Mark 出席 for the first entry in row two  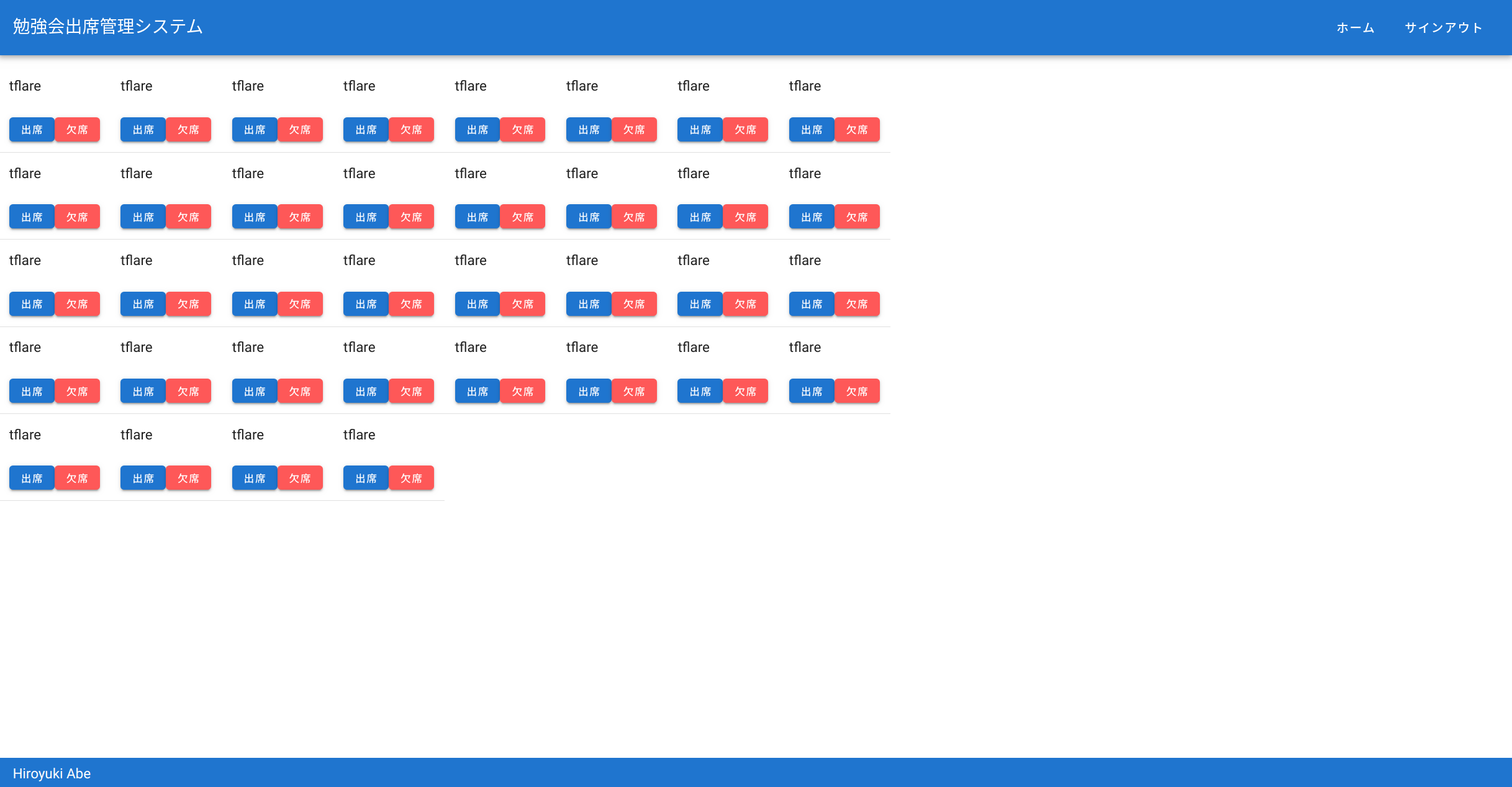[x=32, y=216]
